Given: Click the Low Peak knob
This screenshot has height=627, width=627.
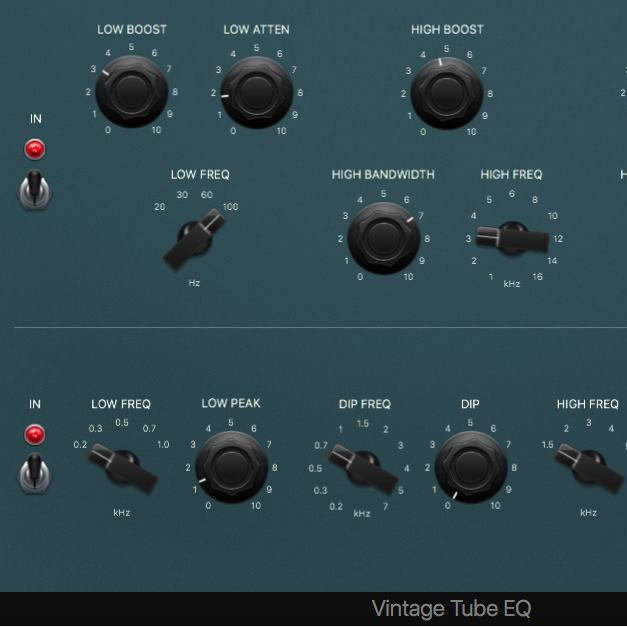Looking at the screenshot, I should click(231, 467).
